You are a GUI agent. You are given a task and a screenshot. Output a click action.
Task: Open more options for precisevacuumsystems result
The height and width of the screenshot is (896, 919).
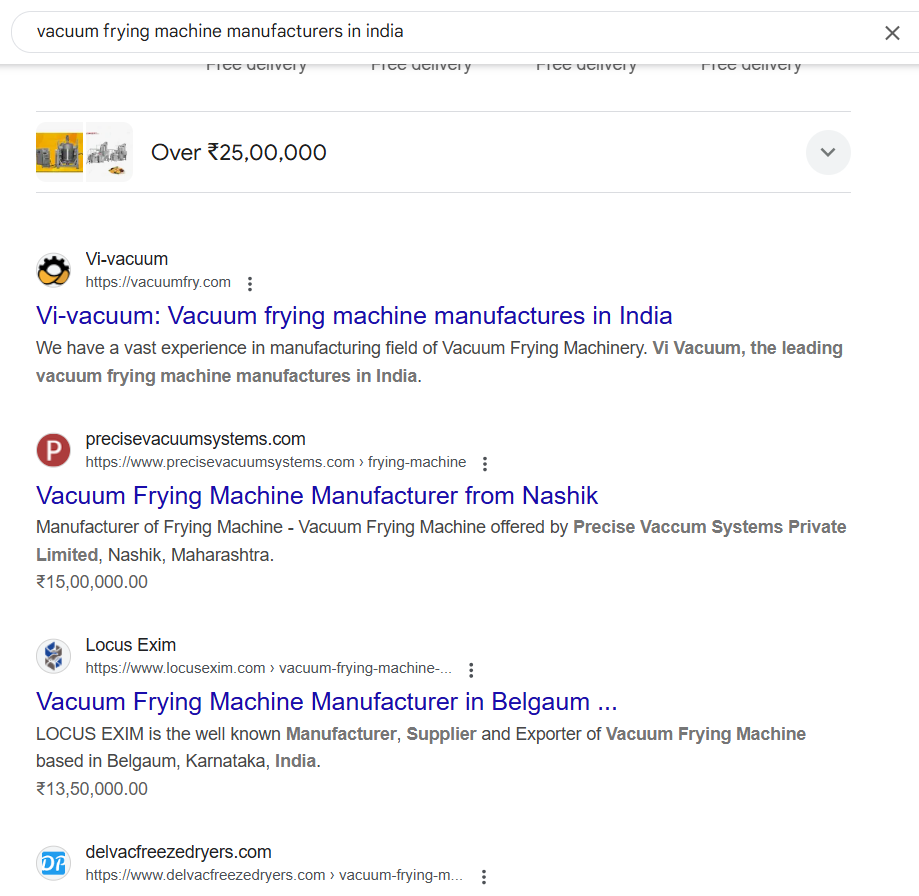click(485, 464)
